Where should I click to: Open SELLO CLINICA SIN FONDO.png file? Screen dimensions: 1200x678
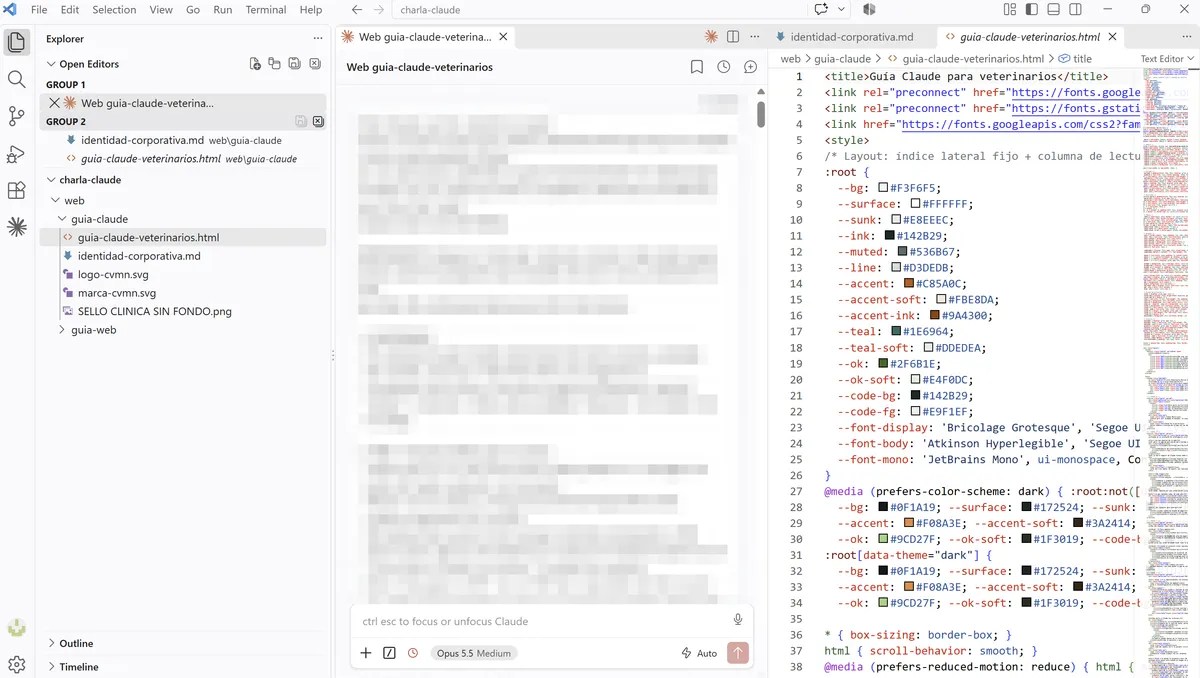pyautogui.click(x=155, y=311)
